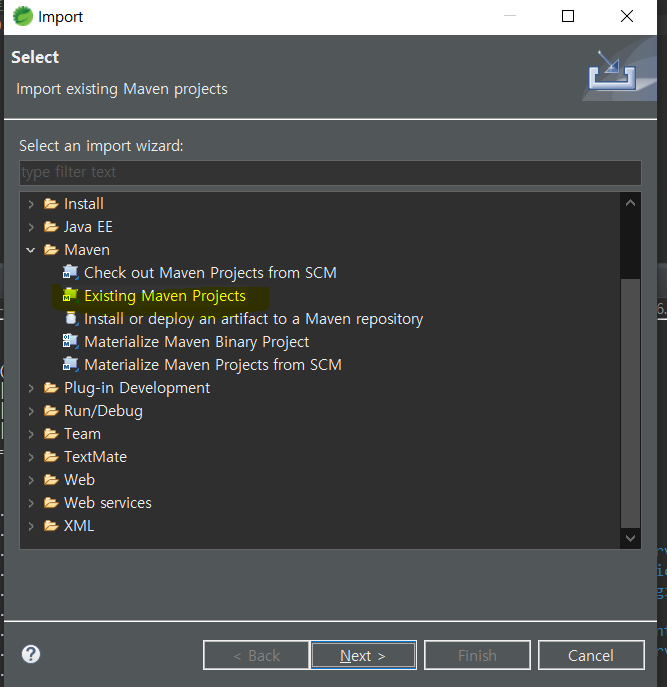
Task: Click the Install or deploy artifact jar icon
Action: coord(71,319)
